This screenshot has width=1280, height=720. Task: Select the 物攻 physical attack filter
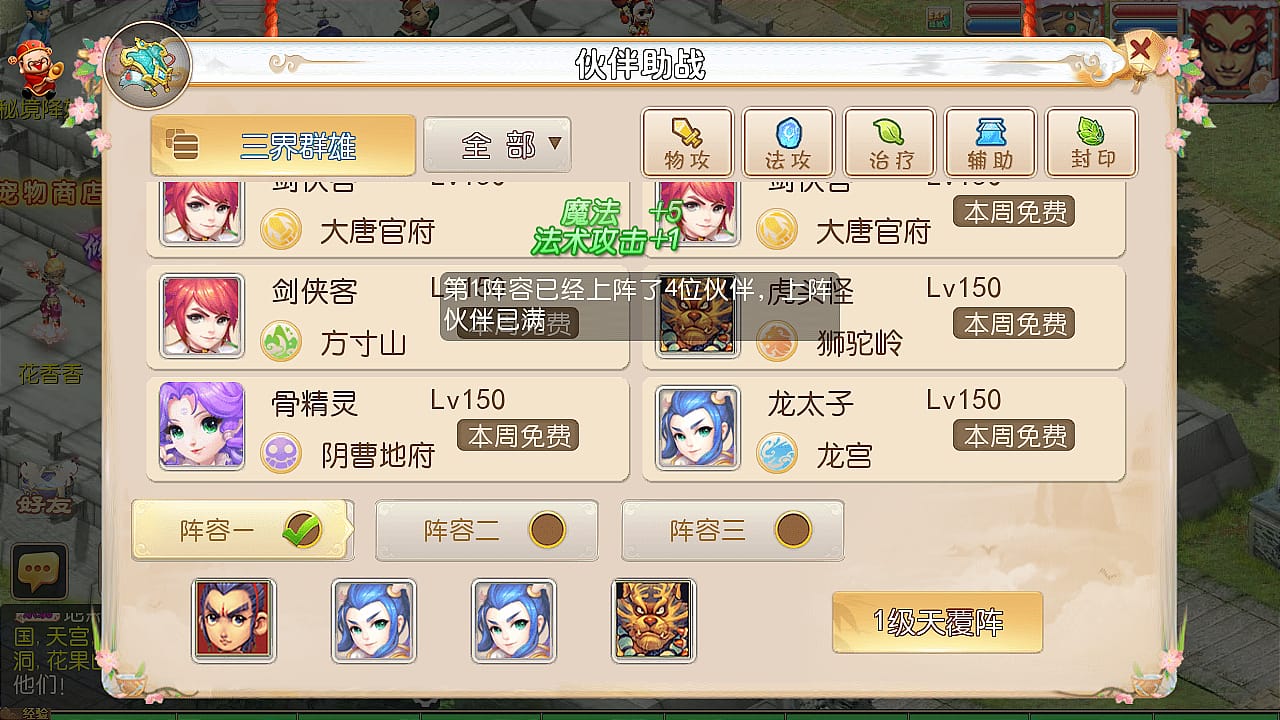(687, 143)
